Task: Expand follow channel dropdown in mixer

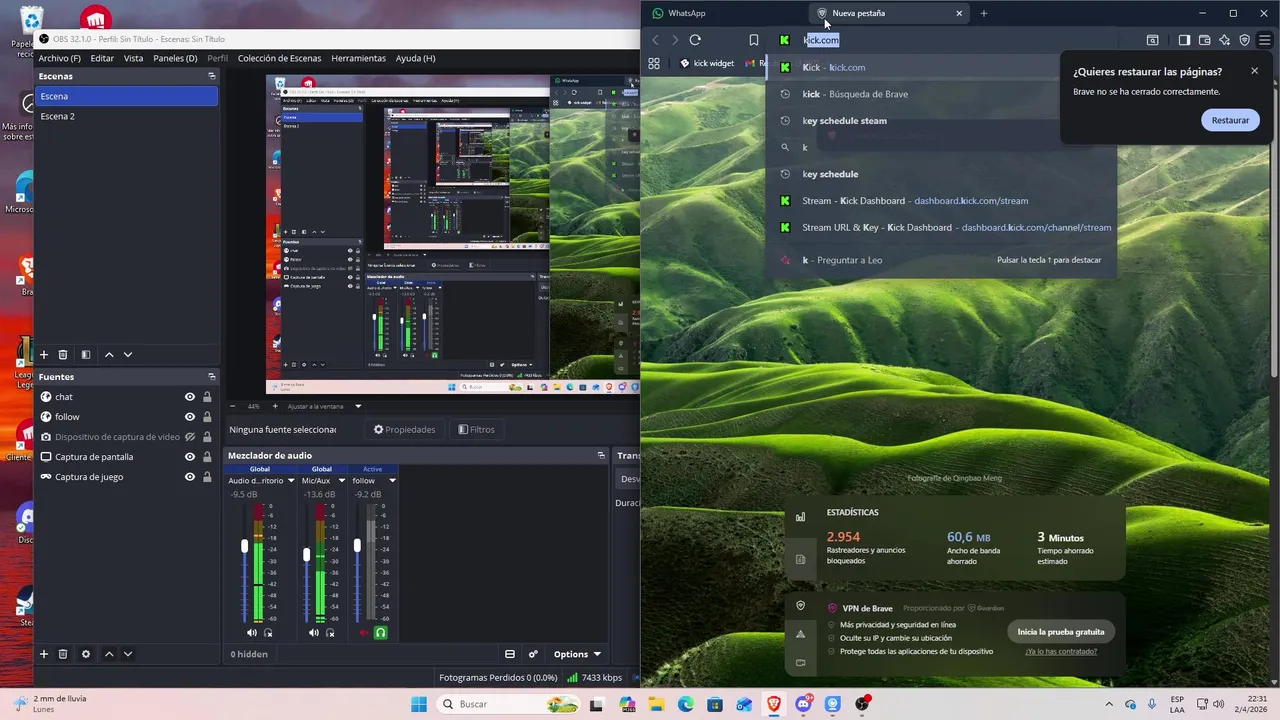Action: pos(392,481)
